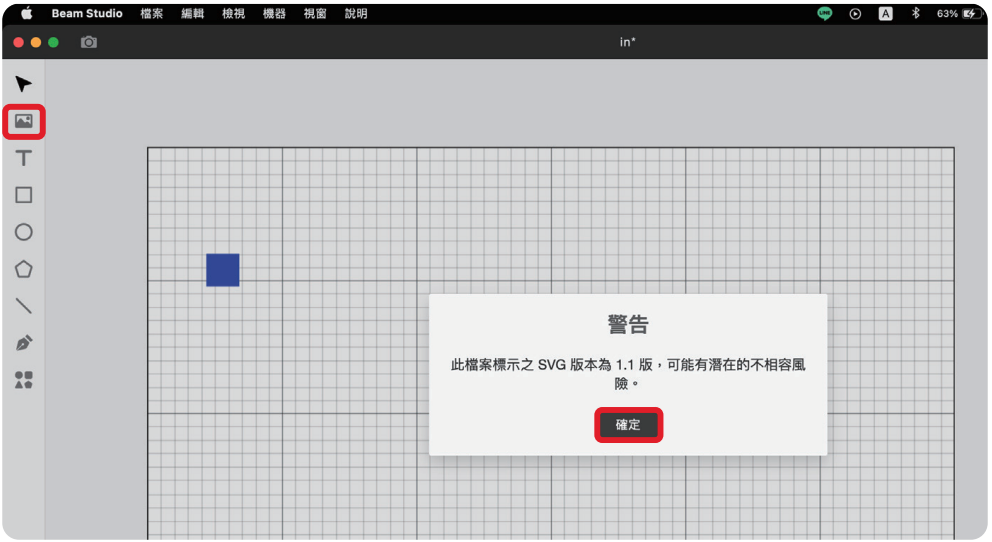
Task: Select the Polygon tool
Action: 23,269
